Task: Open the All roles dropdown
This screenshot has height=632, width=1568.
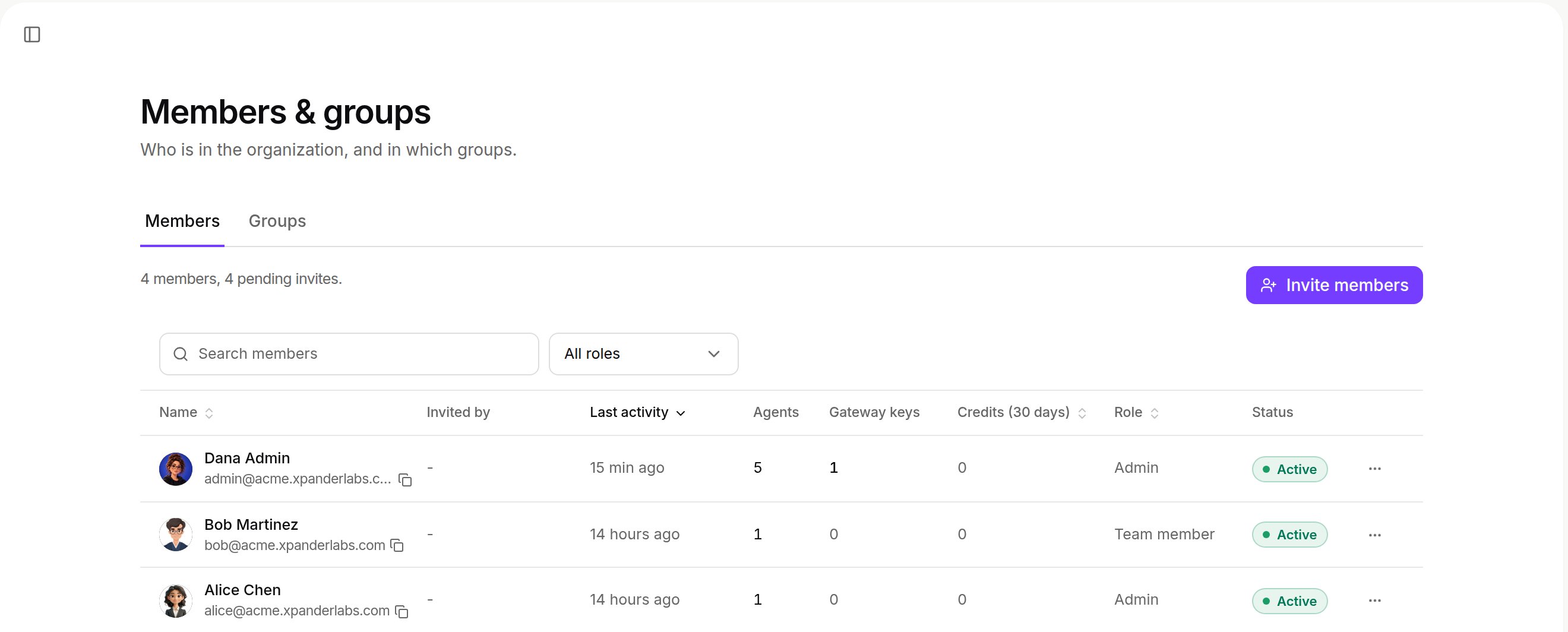Action: pyautogui.click(x=643, y=354)
